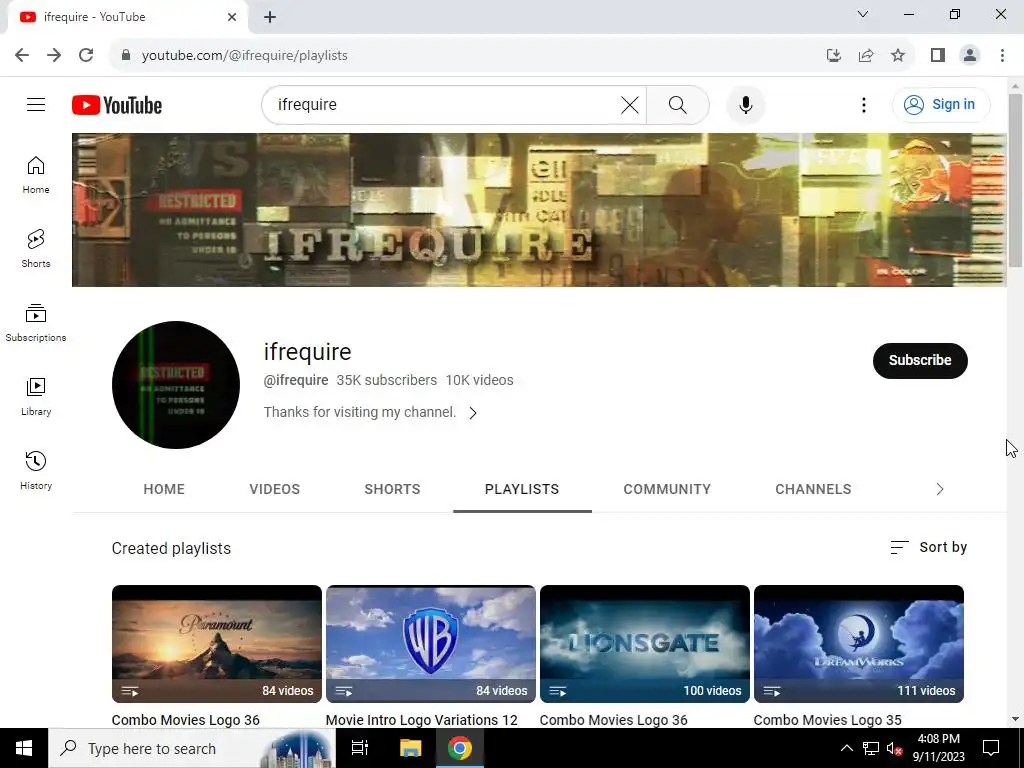The height and width of the screenshot is (768, 1024).
Task: Open the Warner Bros playlist thumbnail
Action: (x=430, y=643)
